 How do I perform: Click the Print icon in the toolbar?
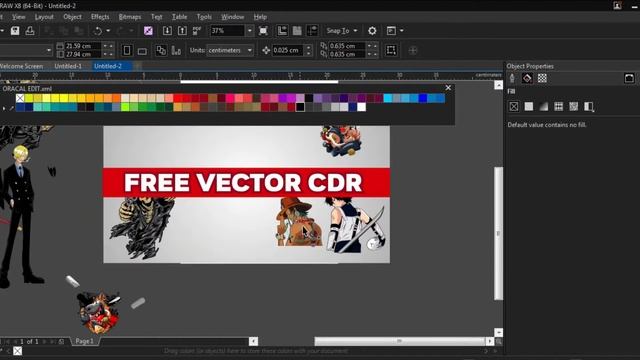point(30,31)
